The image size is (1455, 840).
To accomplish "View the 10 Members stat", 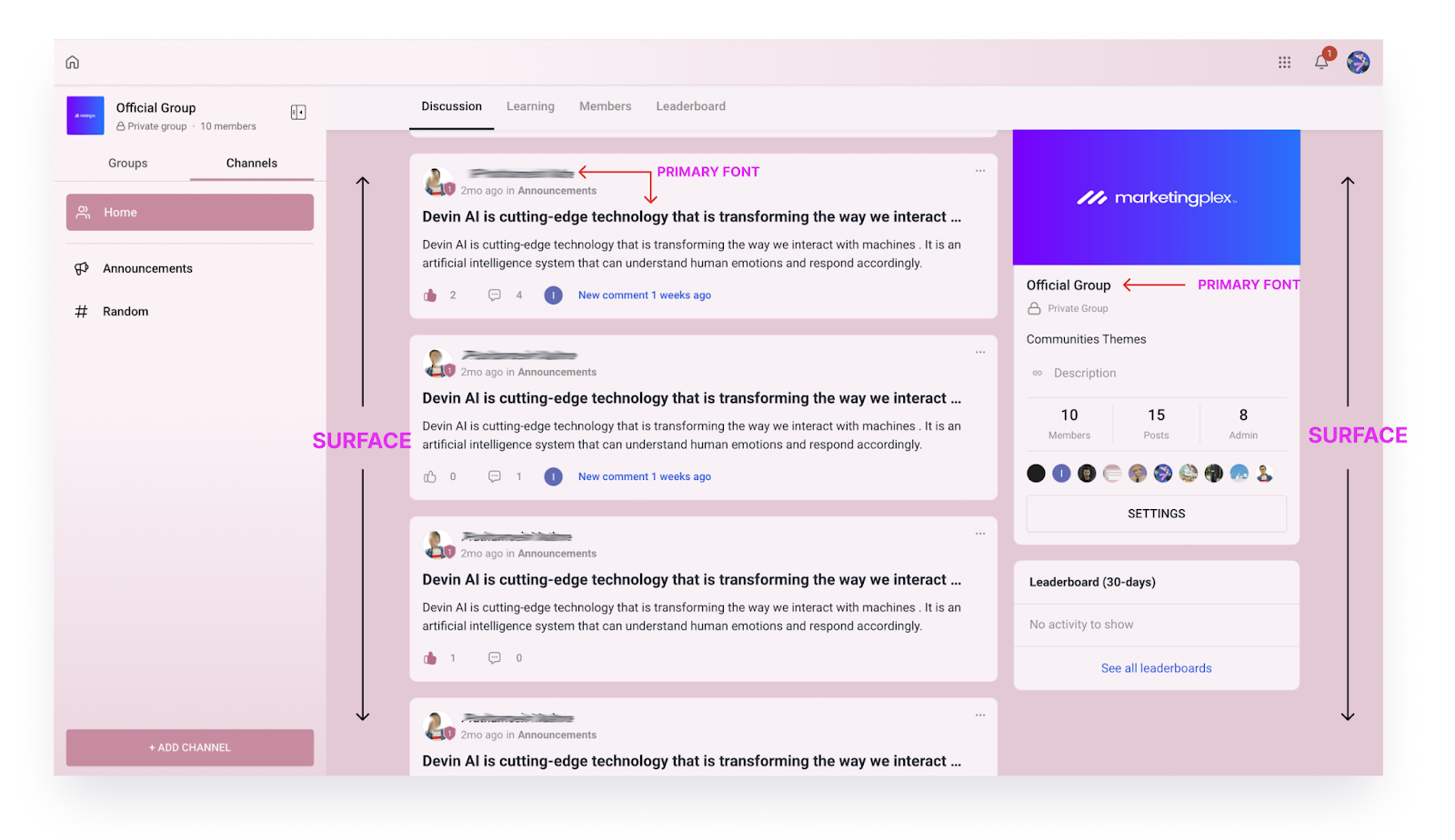I will pos(1069,424).
